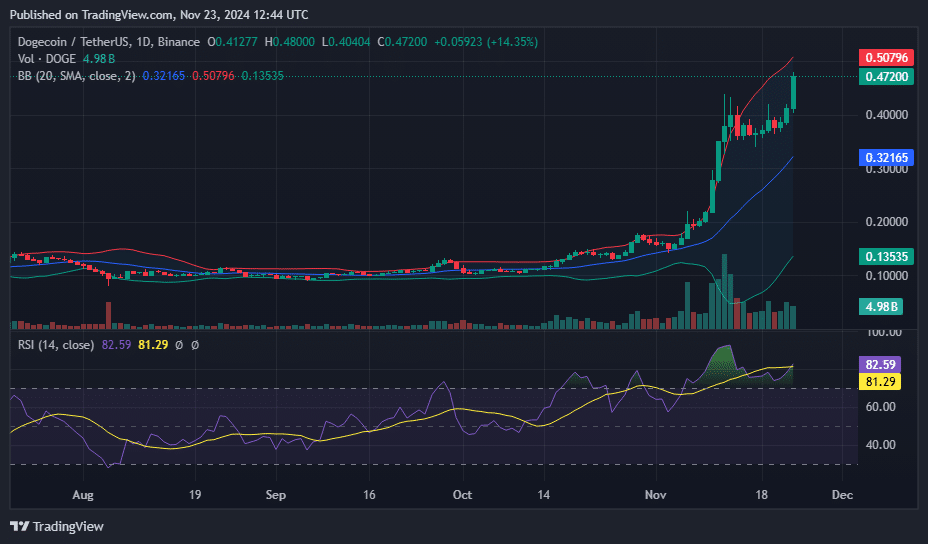Click the 18 date label on the time axis
928x544 pixels.
[x=761, y=495]
